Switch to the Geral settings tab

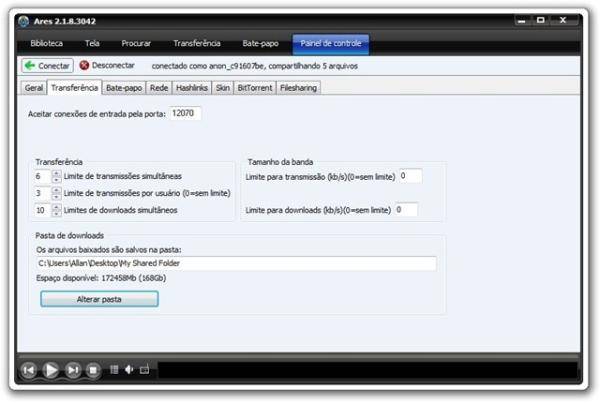point(34,88)
